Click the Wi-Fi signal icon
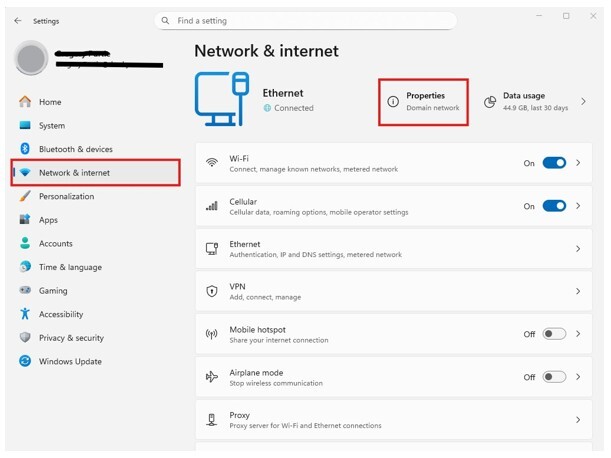 point(212,163)
